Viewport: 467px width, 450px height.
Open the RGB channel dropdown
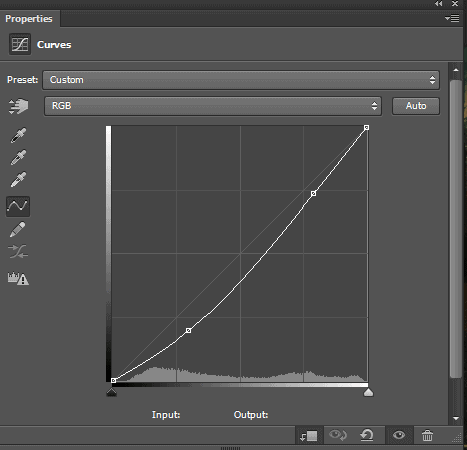pos(213,106)
